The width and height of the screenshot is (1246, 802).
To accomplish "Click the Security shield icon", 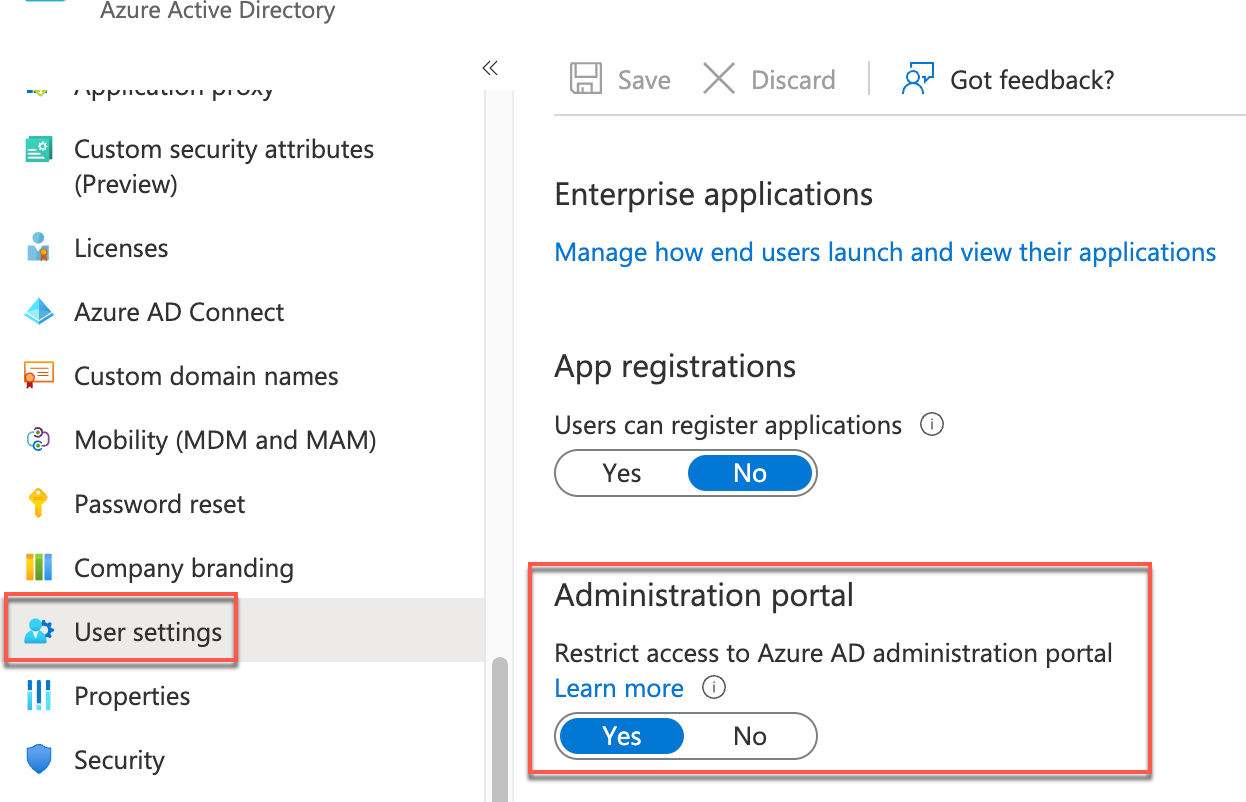I will coord(38,760).
